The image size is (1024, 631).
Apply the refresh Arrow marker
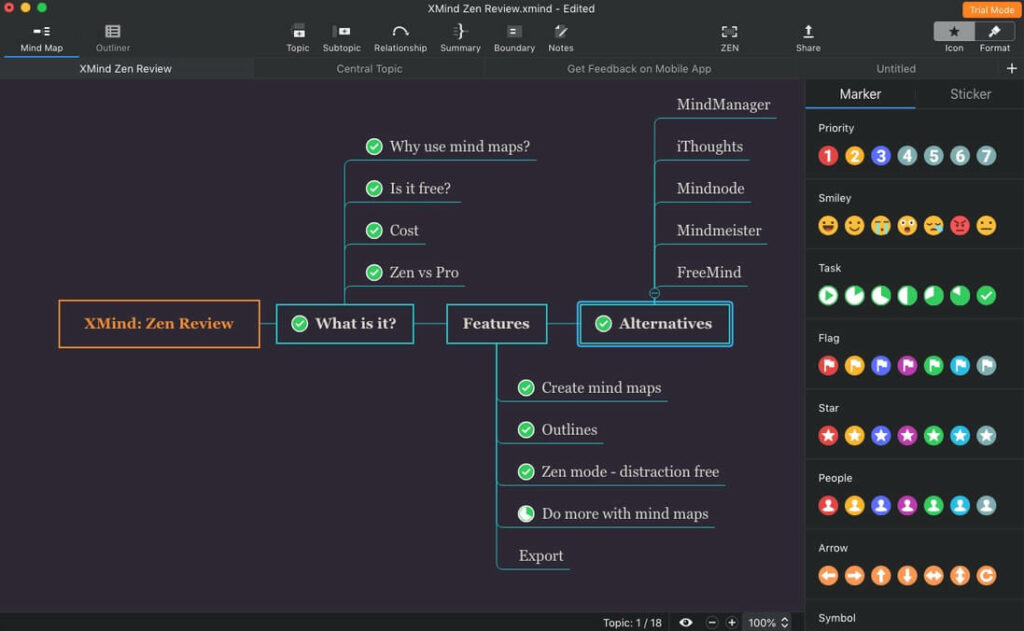click(x=986, y=575)
